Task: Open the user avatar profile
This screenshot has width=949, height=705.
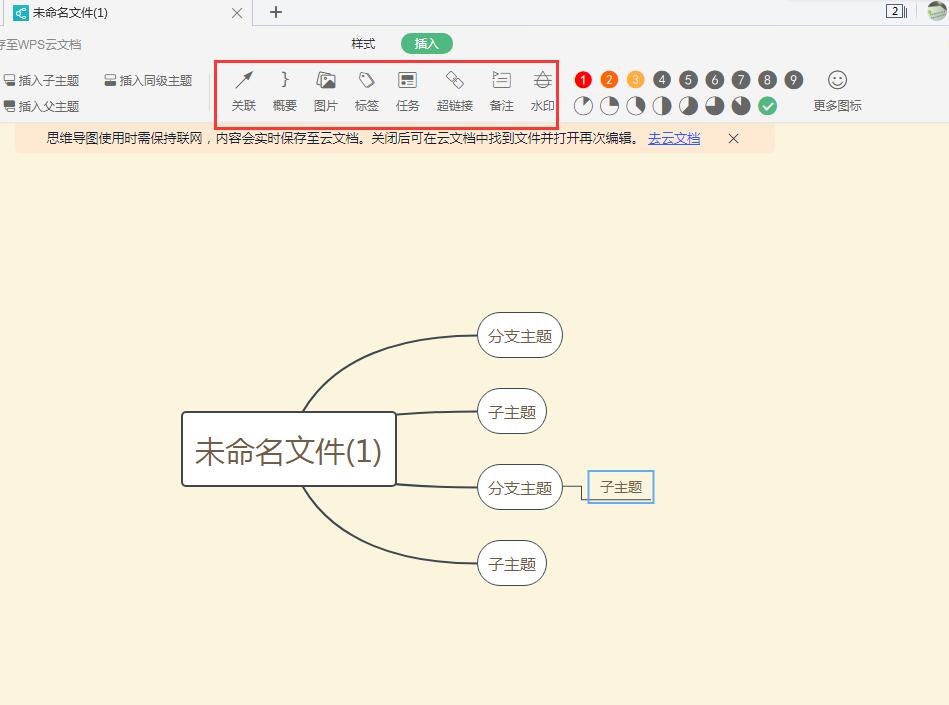Action: (x=936, y=11)
